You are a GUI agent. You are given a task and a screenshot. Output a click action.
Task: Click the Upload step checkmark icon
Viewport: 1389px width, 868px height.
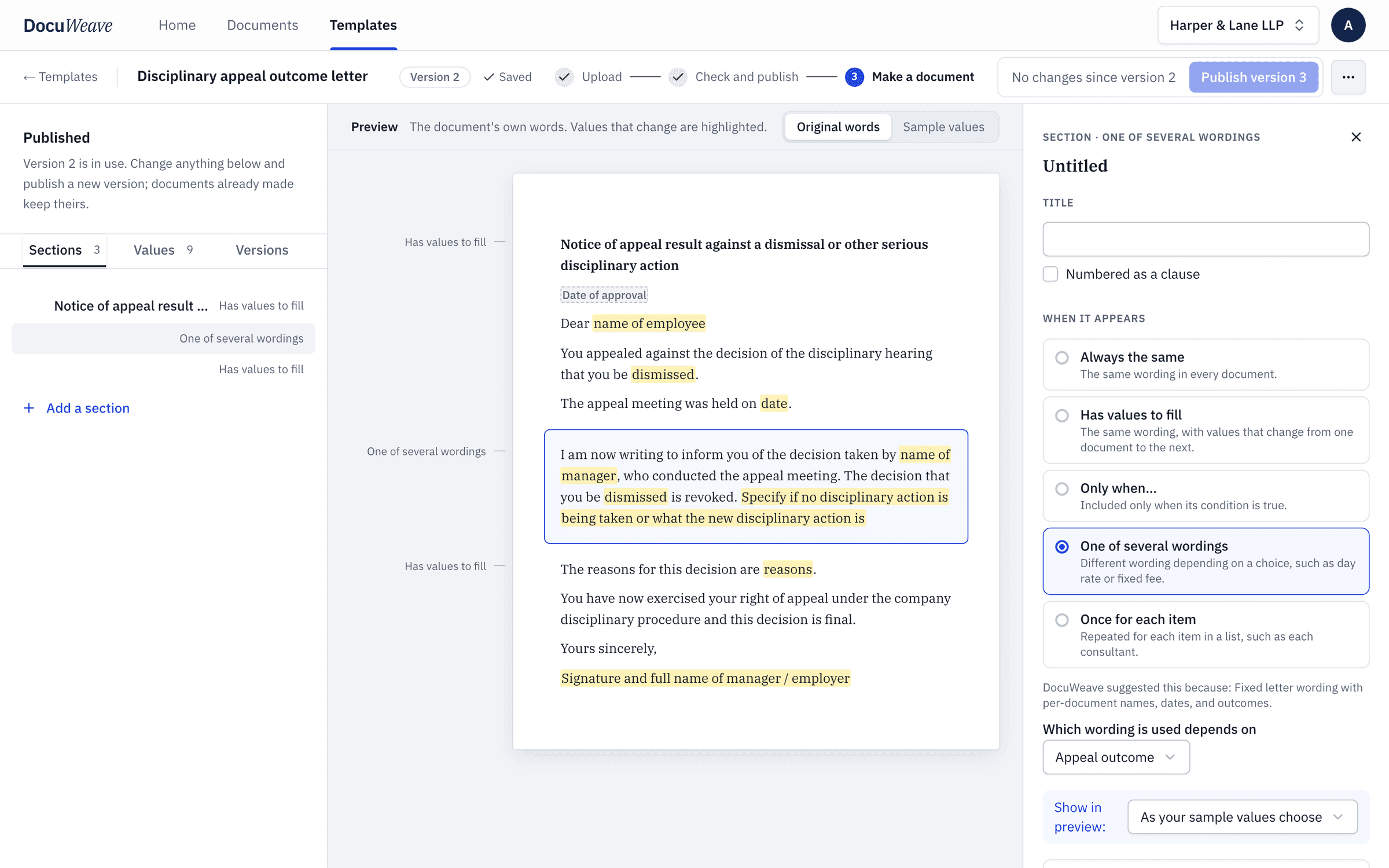tap(564, 77)
